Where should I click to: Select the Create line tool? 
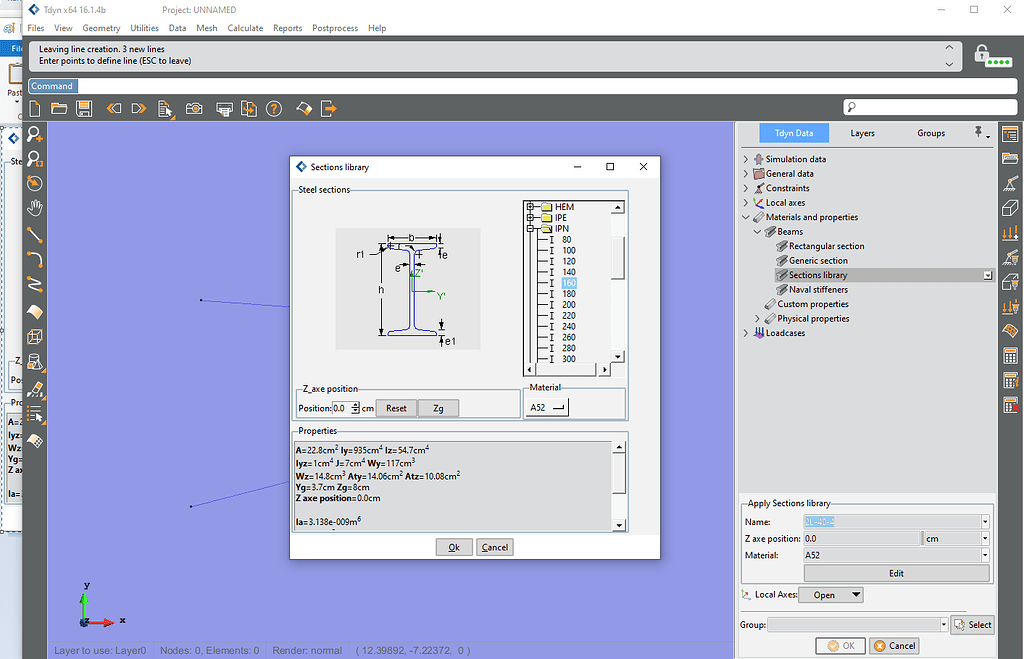point(35,234)
